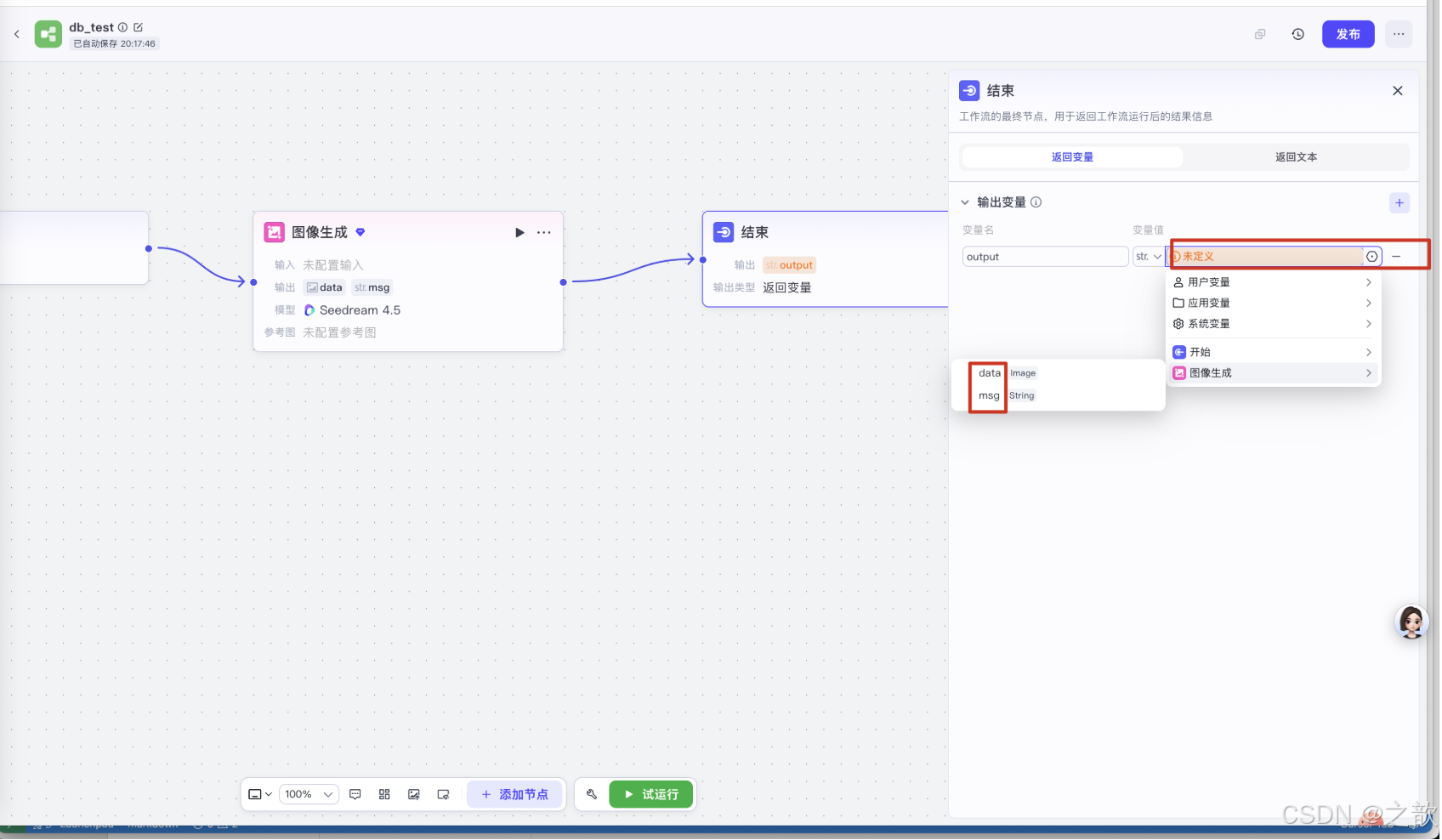Click the output variable name field

[1045, 257]
